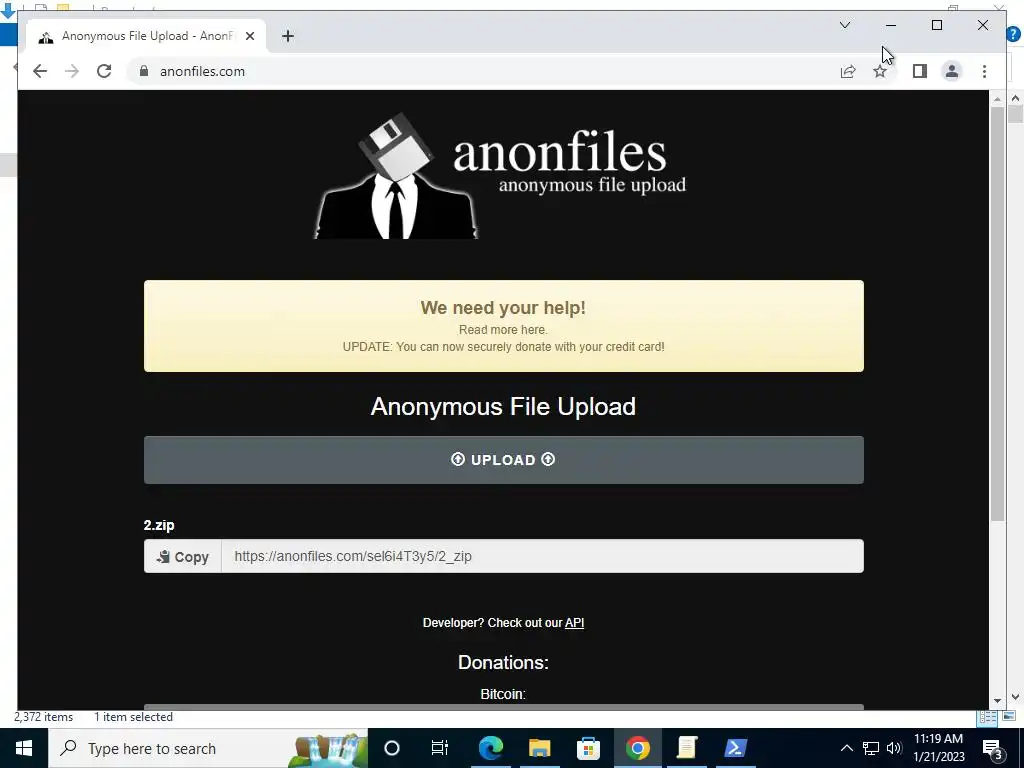
Task: Open Microsoft Edge from the taskbar
Action: [490, 748]
